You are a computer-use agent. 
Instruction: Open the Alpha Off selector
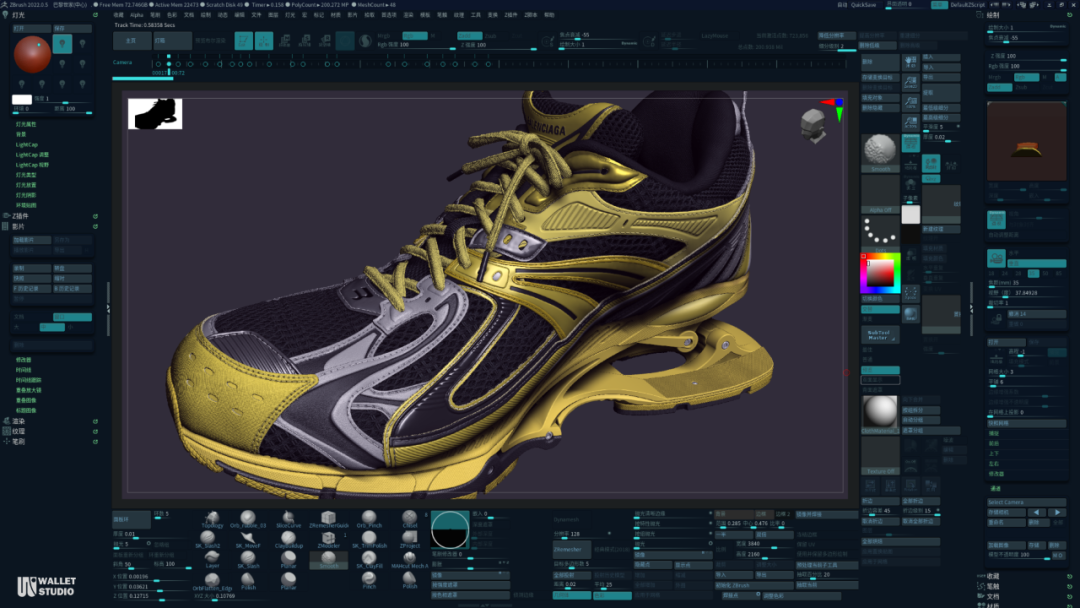point(880,195)
